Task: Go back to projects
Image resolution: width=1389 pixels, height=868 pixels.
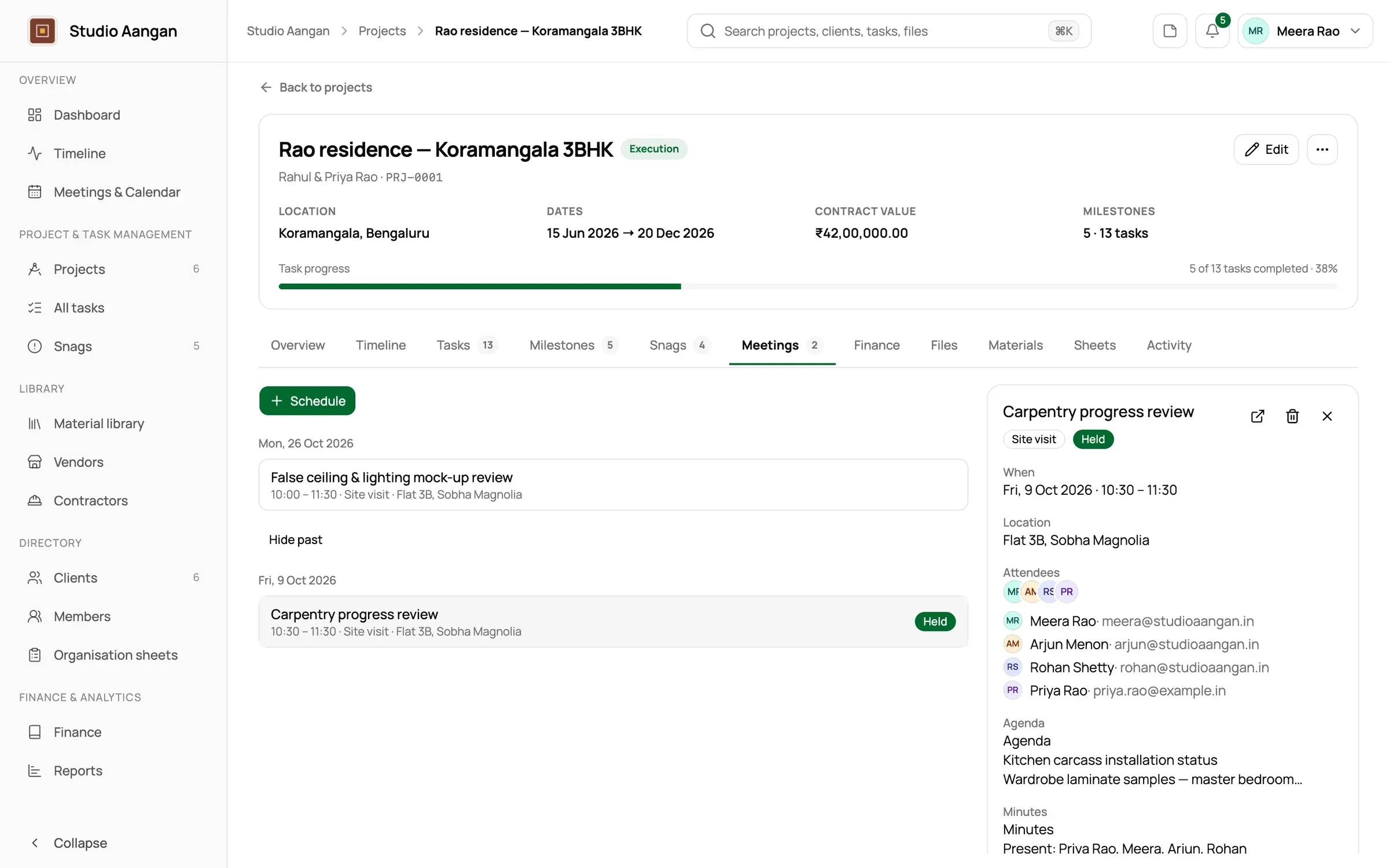Action: pos(316,87)
